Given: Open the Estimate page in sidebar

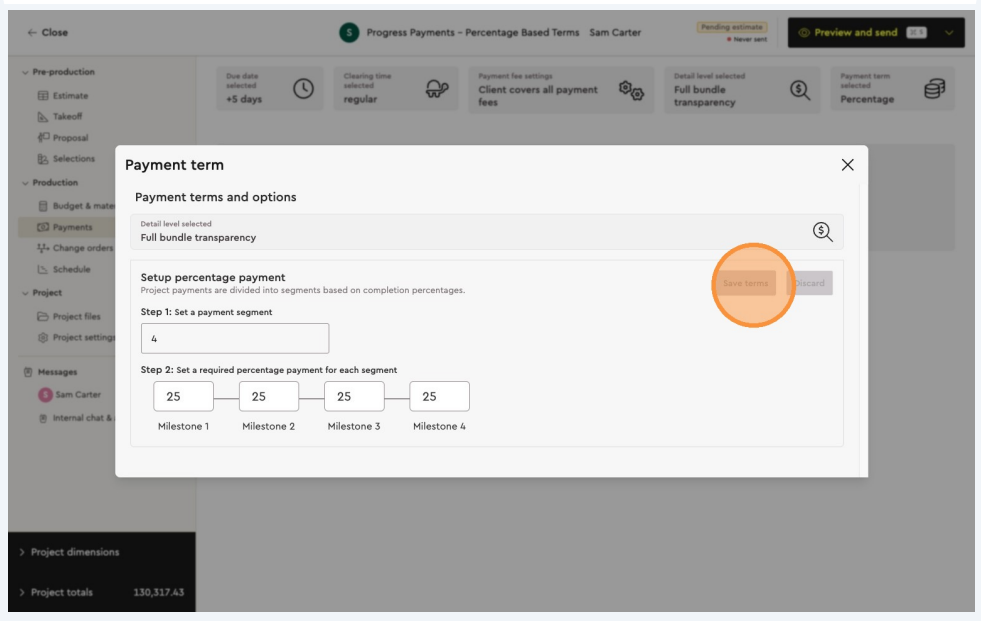Looking at the screenshot, I should [70, 96].
